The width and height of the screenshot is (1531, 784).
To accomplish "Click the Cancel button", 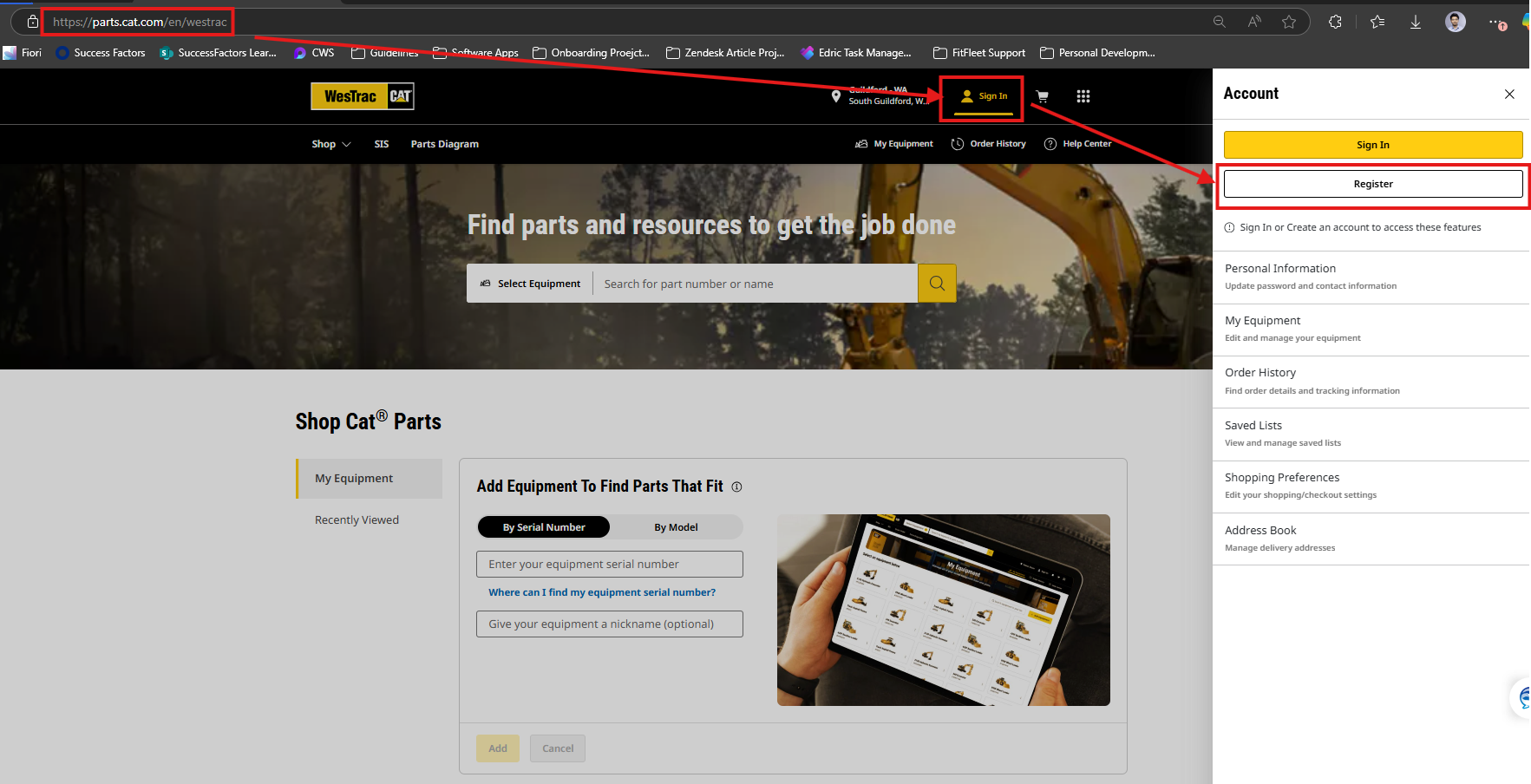I will click(558, 748).
